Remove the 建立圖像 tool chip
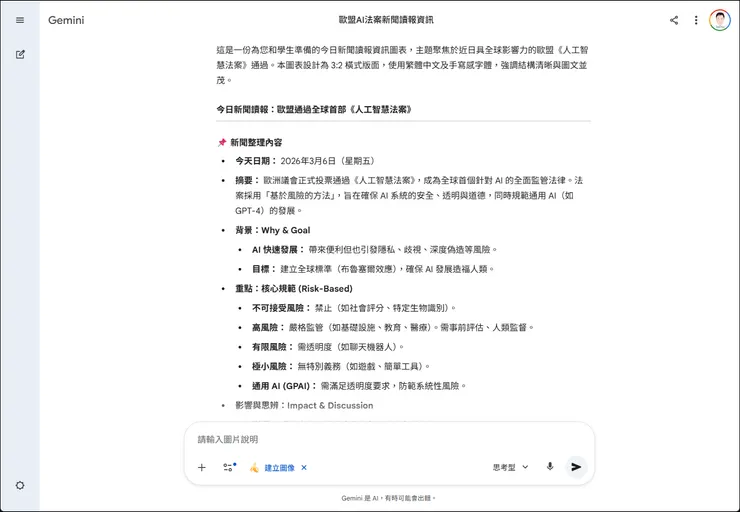The image size is (740, 512). [304, 468]
